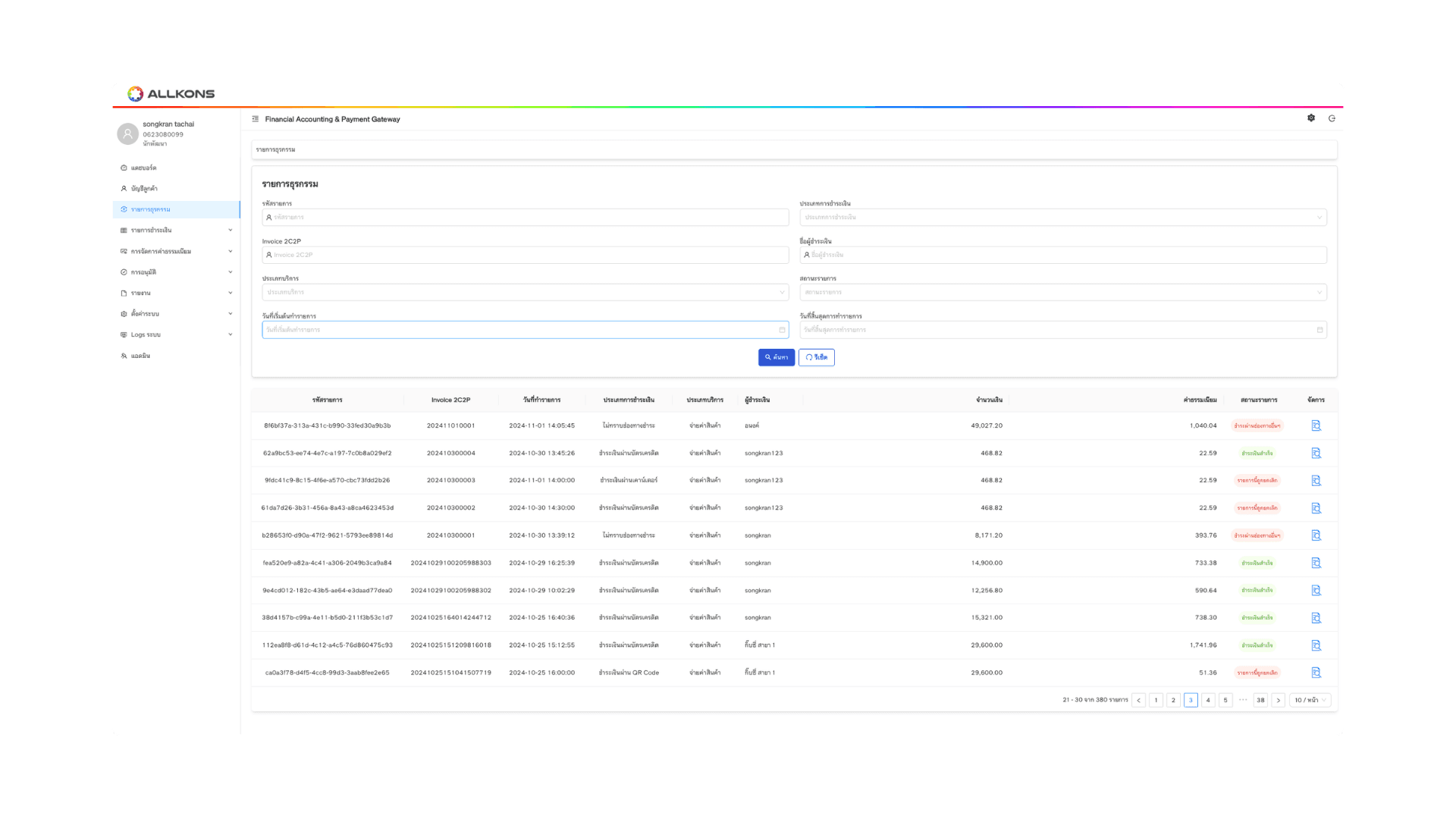Click the user avatar of songkran tachai
The image size is (1456, 819).
(127, 133)
